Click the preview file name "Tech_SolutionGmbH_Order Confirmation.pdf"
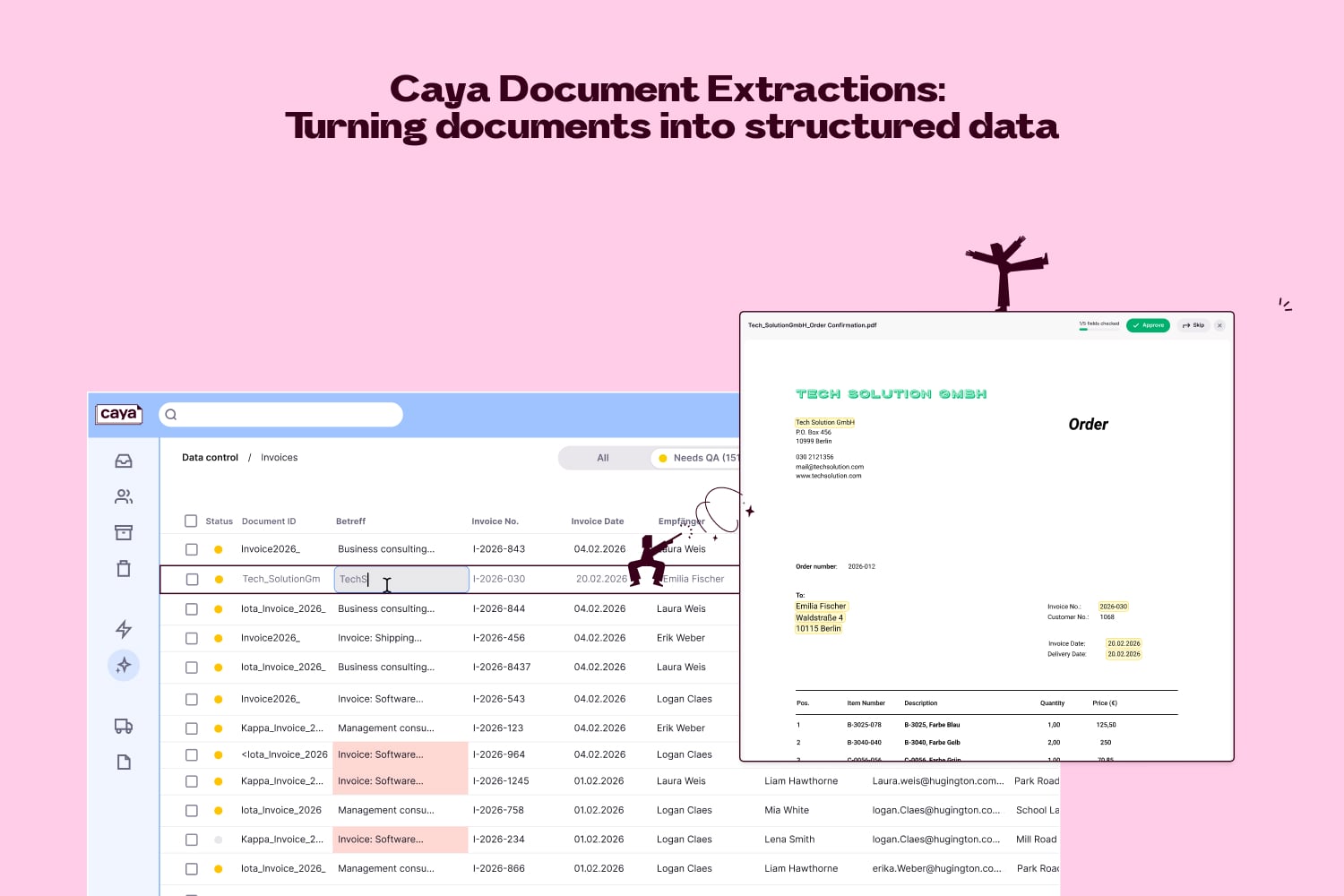 tap(812, 325)
